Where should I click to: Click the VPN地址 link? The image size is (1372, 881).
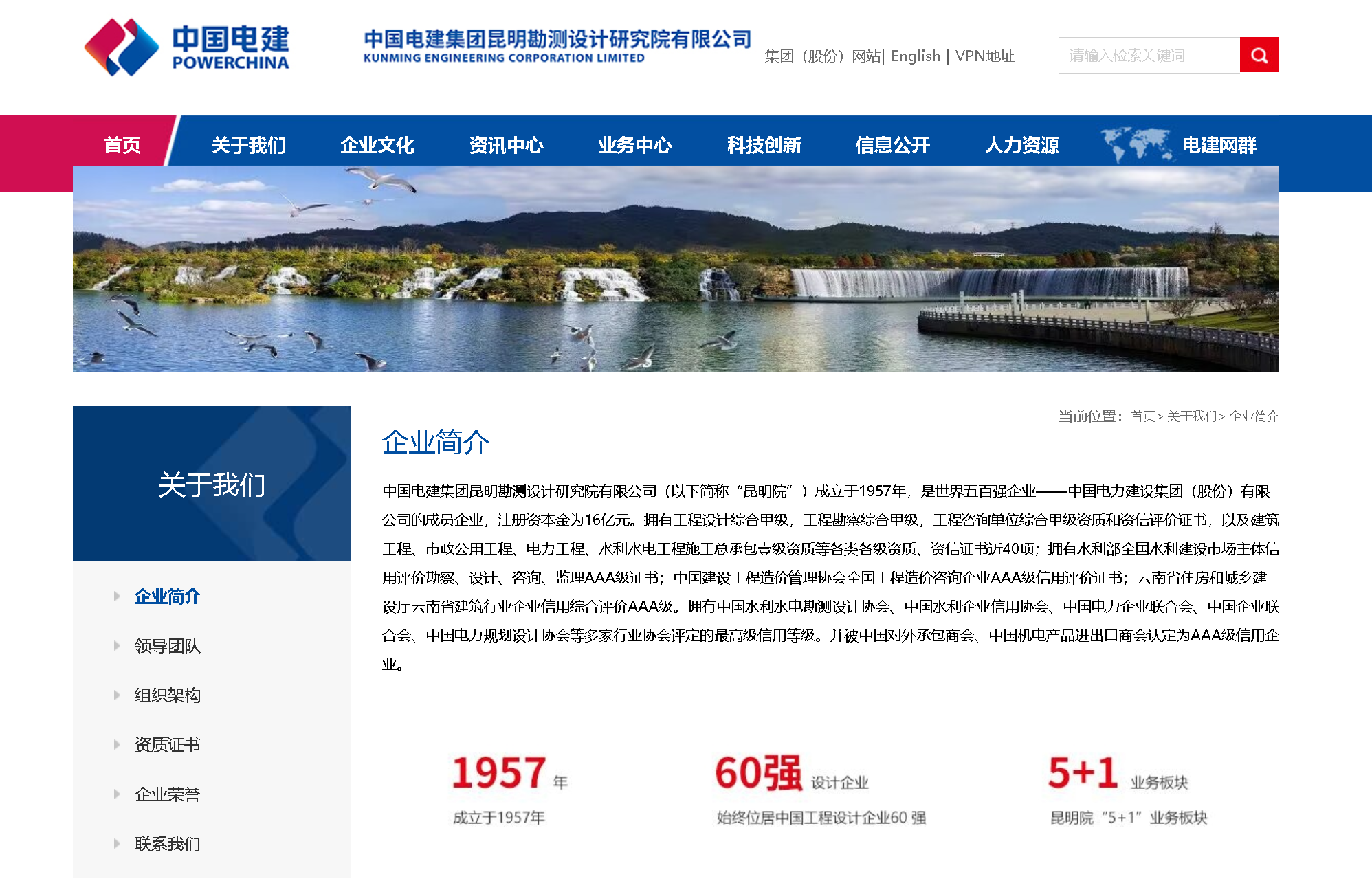point(985,56)
